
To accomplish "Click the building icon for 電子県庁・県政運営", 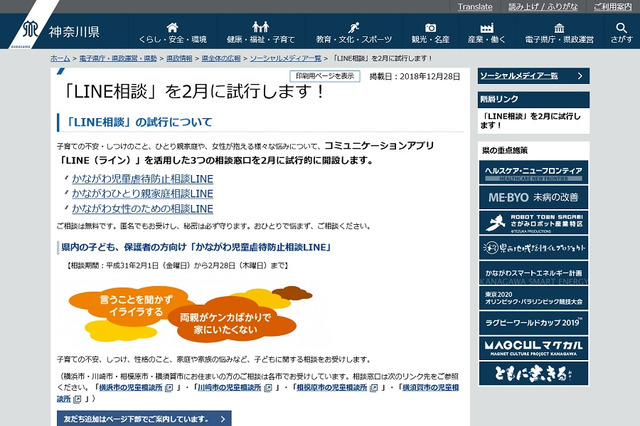I will [x=559, y=28].
